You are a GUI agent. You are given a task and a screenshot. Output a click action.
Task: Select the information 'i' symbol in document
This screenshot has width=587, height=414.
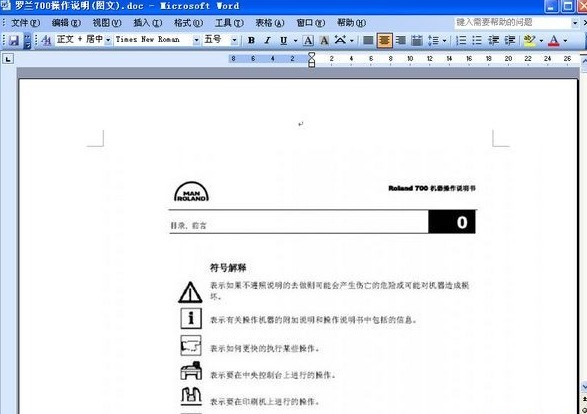tap(191, 318)
